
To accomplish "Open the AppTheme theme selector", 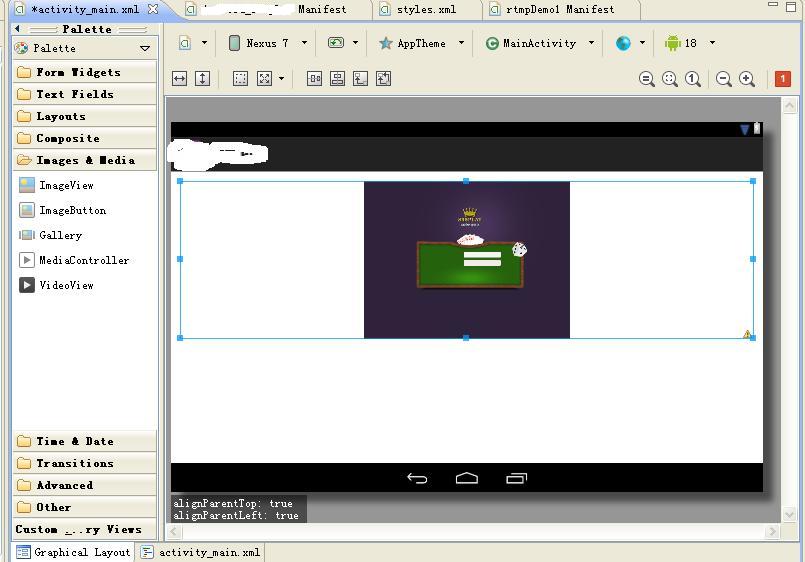I will [x=421, y=43].
